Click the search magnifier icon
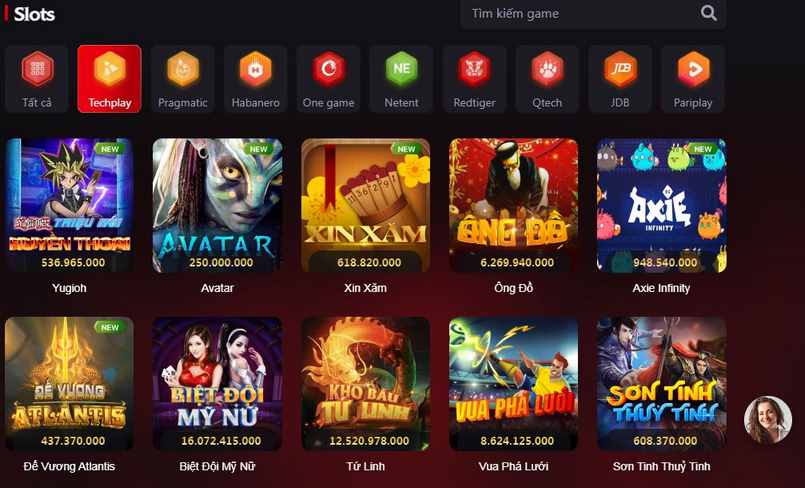 click(708, 13)
